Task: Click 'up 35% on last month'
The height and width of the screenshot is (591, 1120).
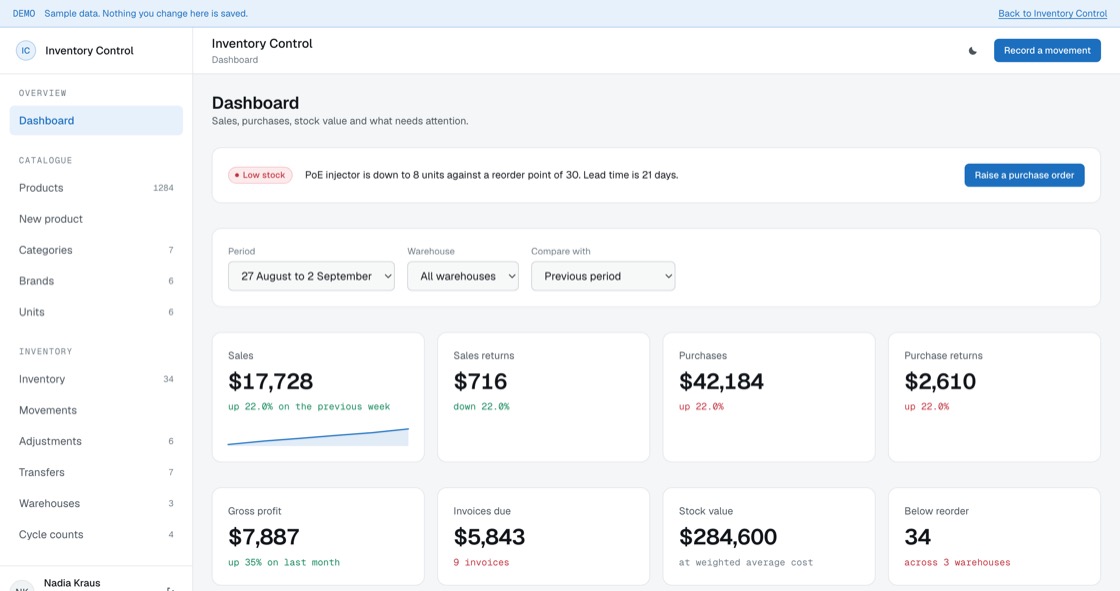Action: (284, 562)
